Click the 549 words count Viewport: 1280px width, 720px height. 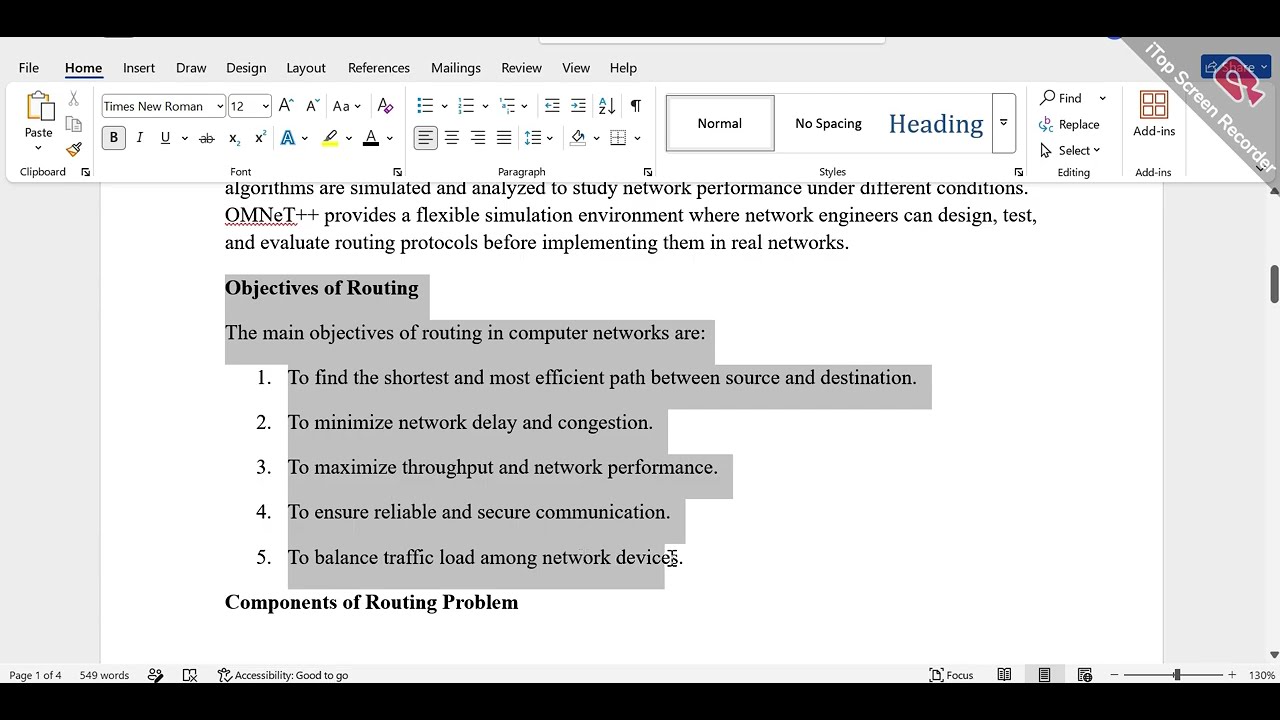104,675
